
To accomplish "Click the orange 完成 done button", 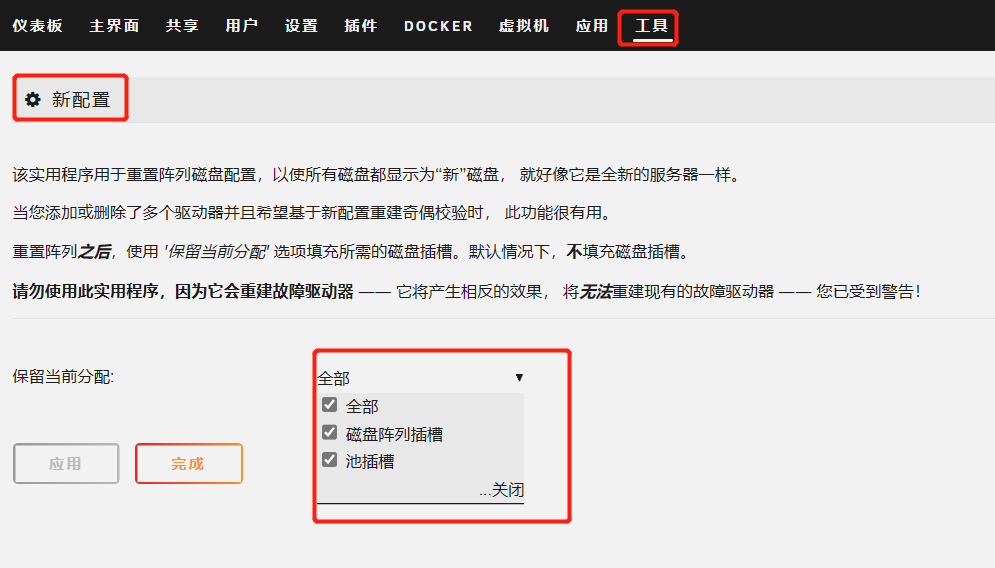I will click(188, 464).
